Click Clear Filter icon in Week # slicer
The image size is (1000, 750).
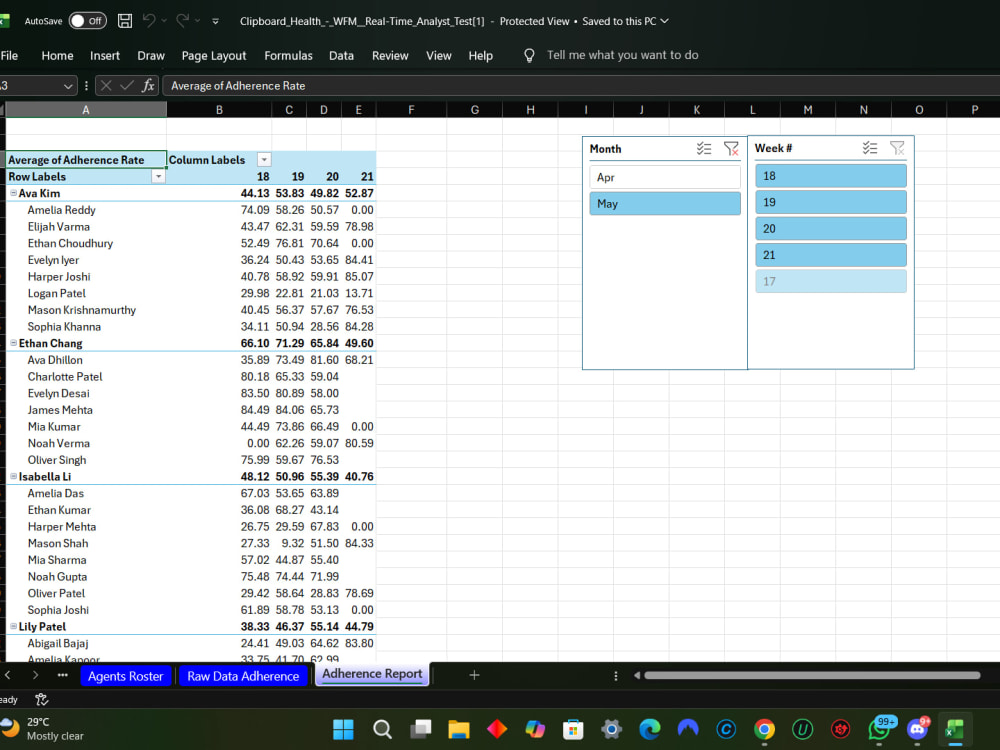point(897,148)
